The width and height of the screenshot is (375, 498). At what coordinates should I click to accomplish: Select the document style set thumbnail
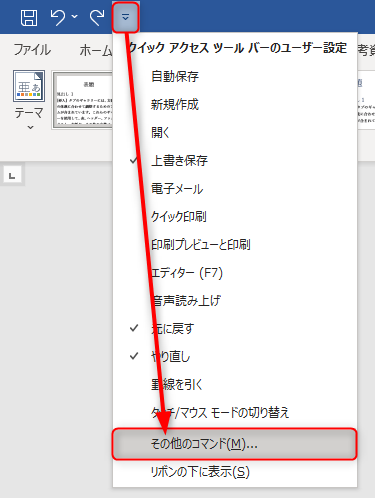coord(83,99)
